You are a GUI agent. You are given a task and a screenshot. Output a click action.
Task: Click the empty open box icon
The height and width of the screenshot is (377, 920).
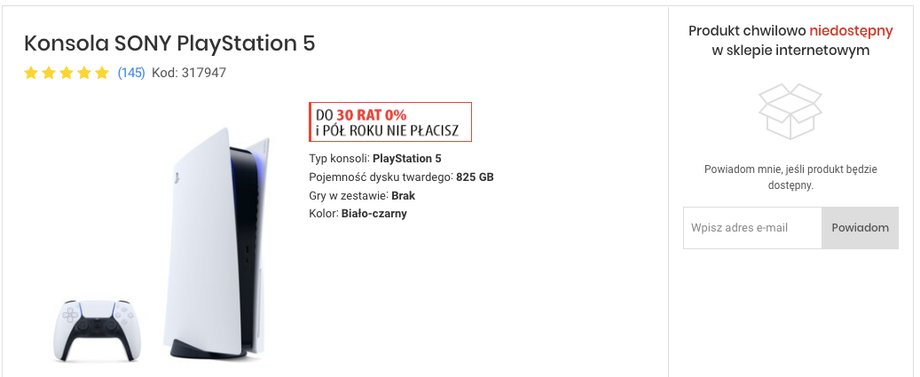coord(790,111)
